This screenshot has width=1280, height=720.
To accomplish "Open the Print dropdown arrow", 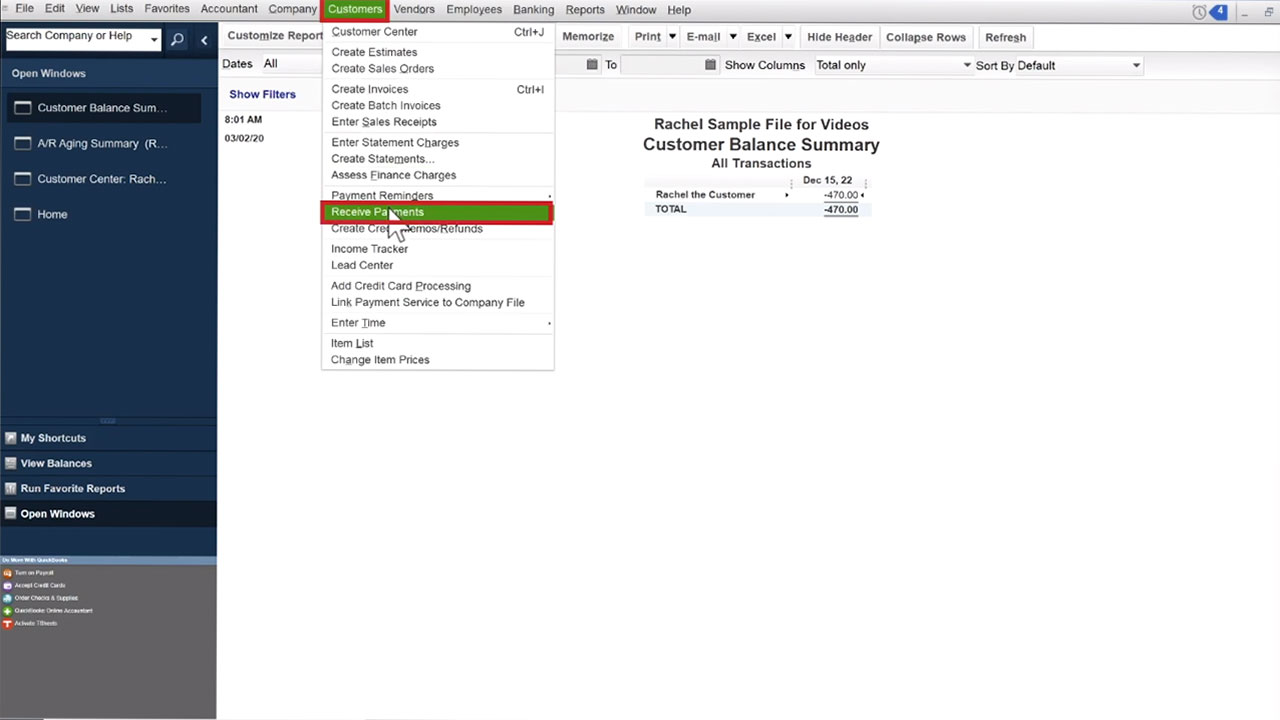I will [672, 37].
